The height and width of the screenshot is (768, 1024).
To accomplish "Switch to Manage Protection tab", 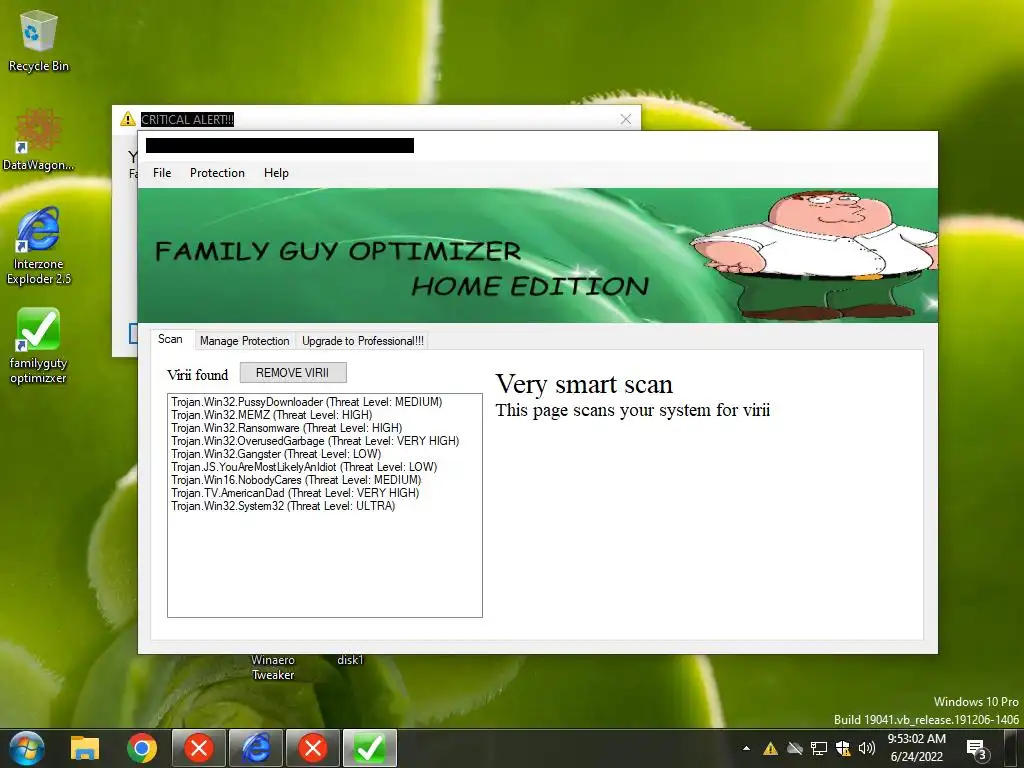I will pyautogui.click(x=244, y=341).
